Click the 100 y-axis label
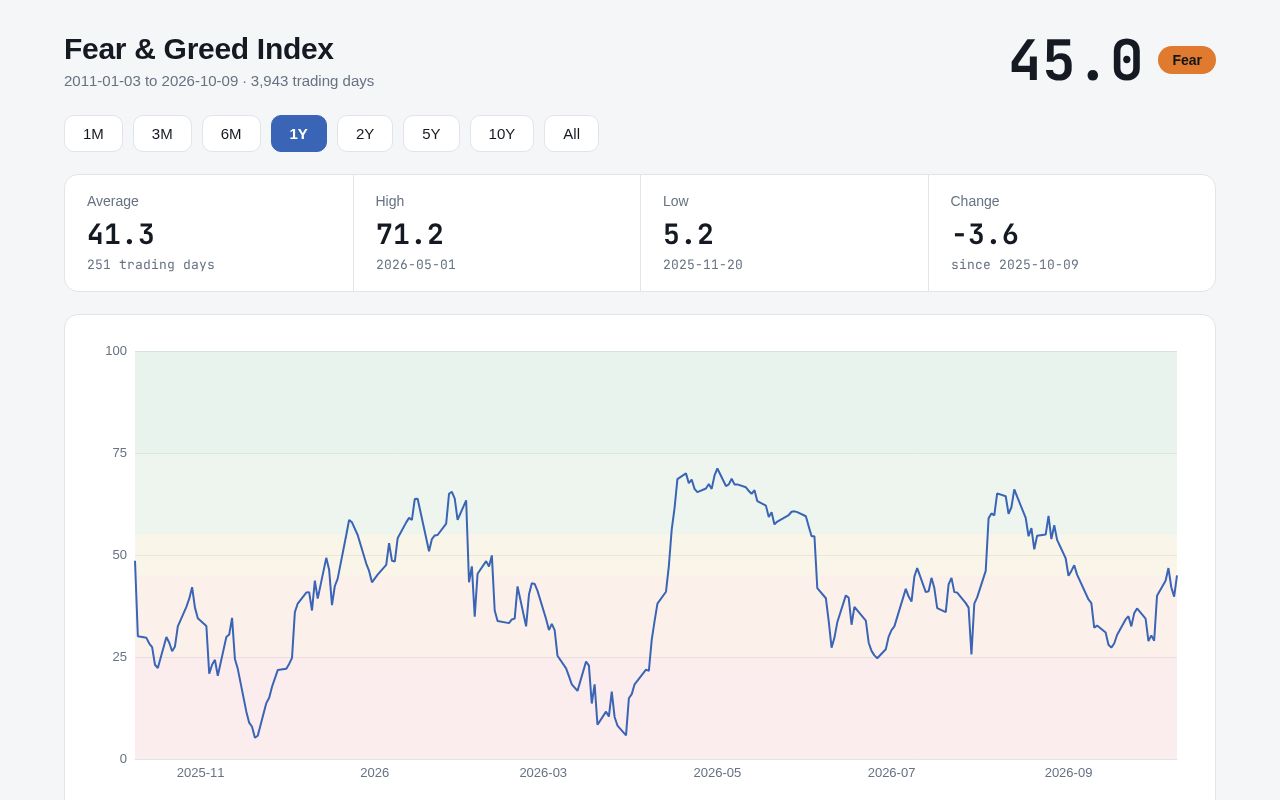 coord(116,351)
